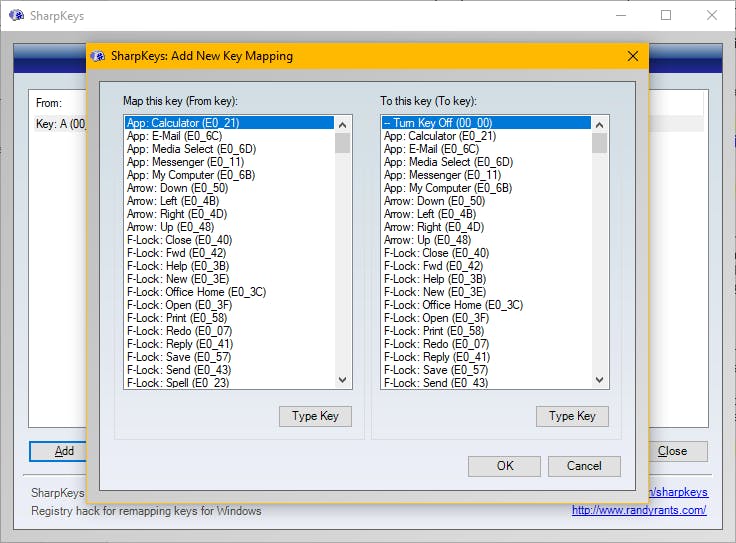
Task: Confirm mapping with the OK button
Action: coord(505,466)
